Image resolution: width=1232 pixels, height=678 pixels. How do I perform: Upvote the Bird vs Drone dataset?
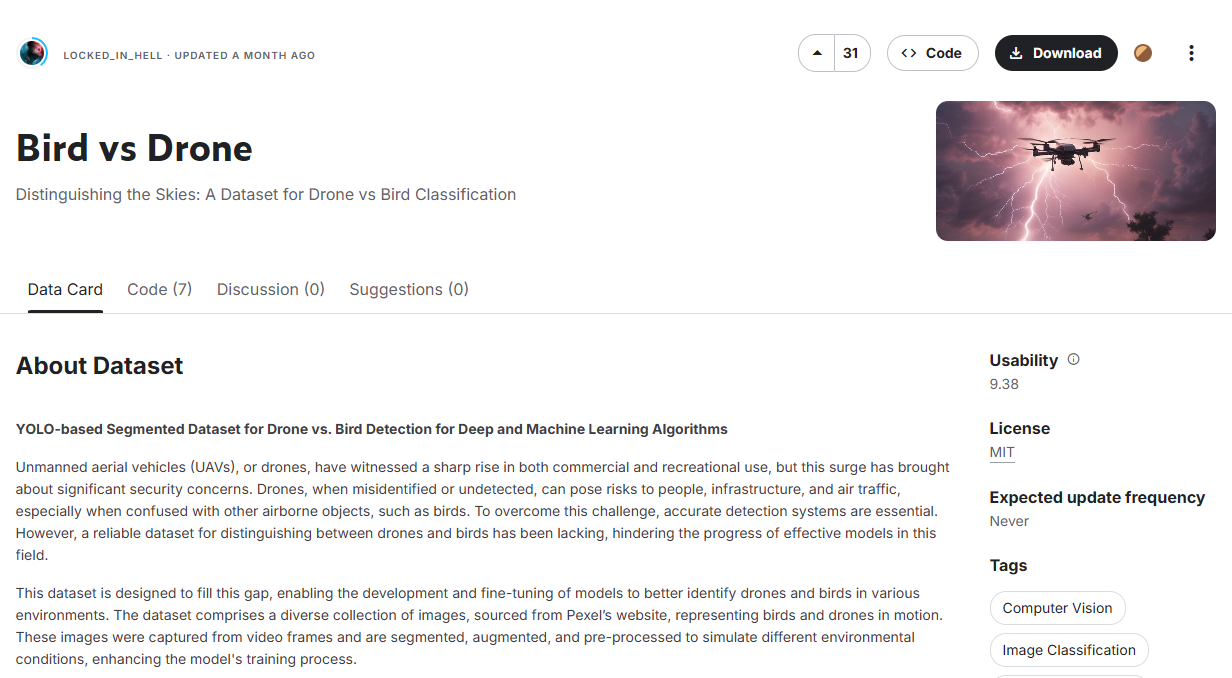[x=817, y=53]
